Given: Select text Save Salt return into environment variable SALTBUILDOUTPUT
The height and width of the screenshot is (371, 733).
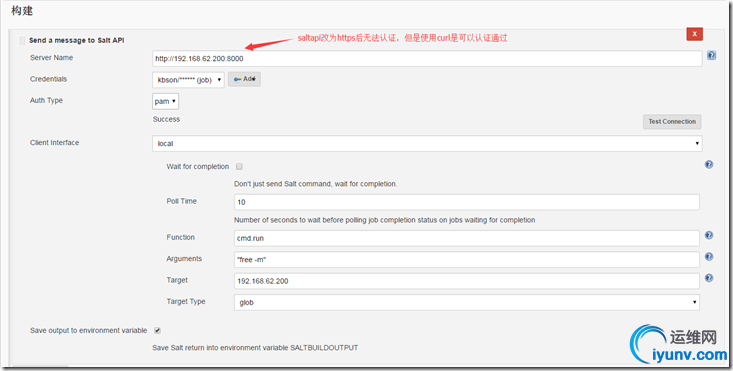Looking at the screenshot, I should [255, 348].
